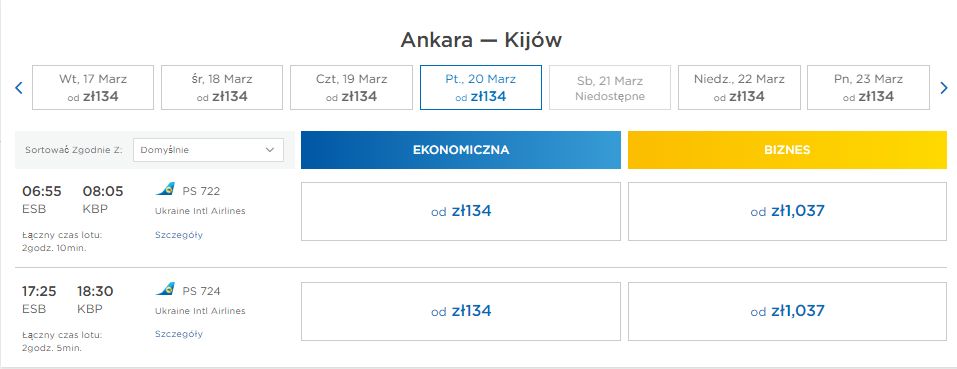Select the Pn, 23 Marz date tab

[x=869, y=87]
